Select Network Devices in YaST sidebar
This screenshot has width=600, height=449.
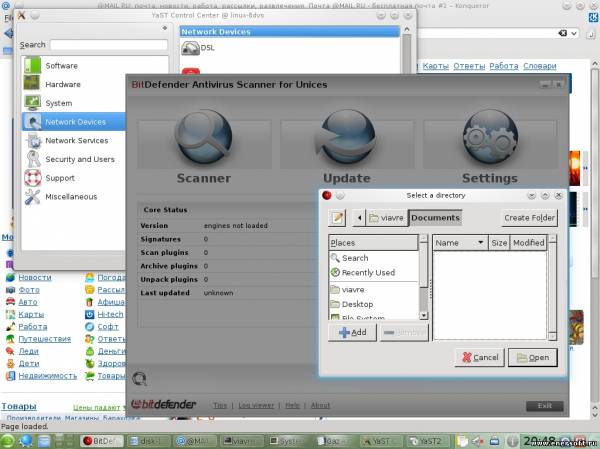(73, 122)
